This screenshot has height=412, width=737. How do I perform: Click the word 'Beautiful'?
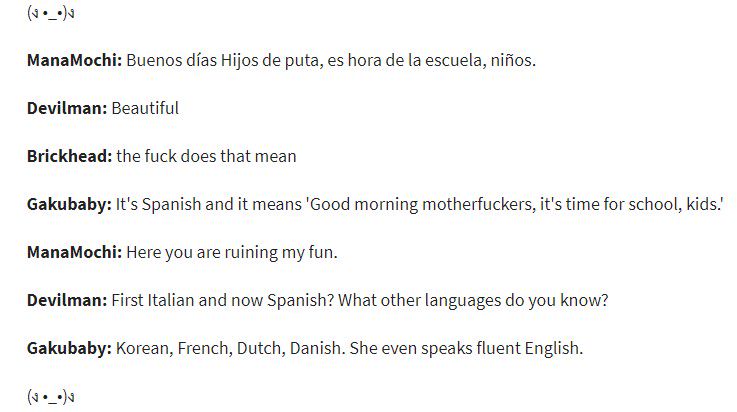(x=145, y=108)
